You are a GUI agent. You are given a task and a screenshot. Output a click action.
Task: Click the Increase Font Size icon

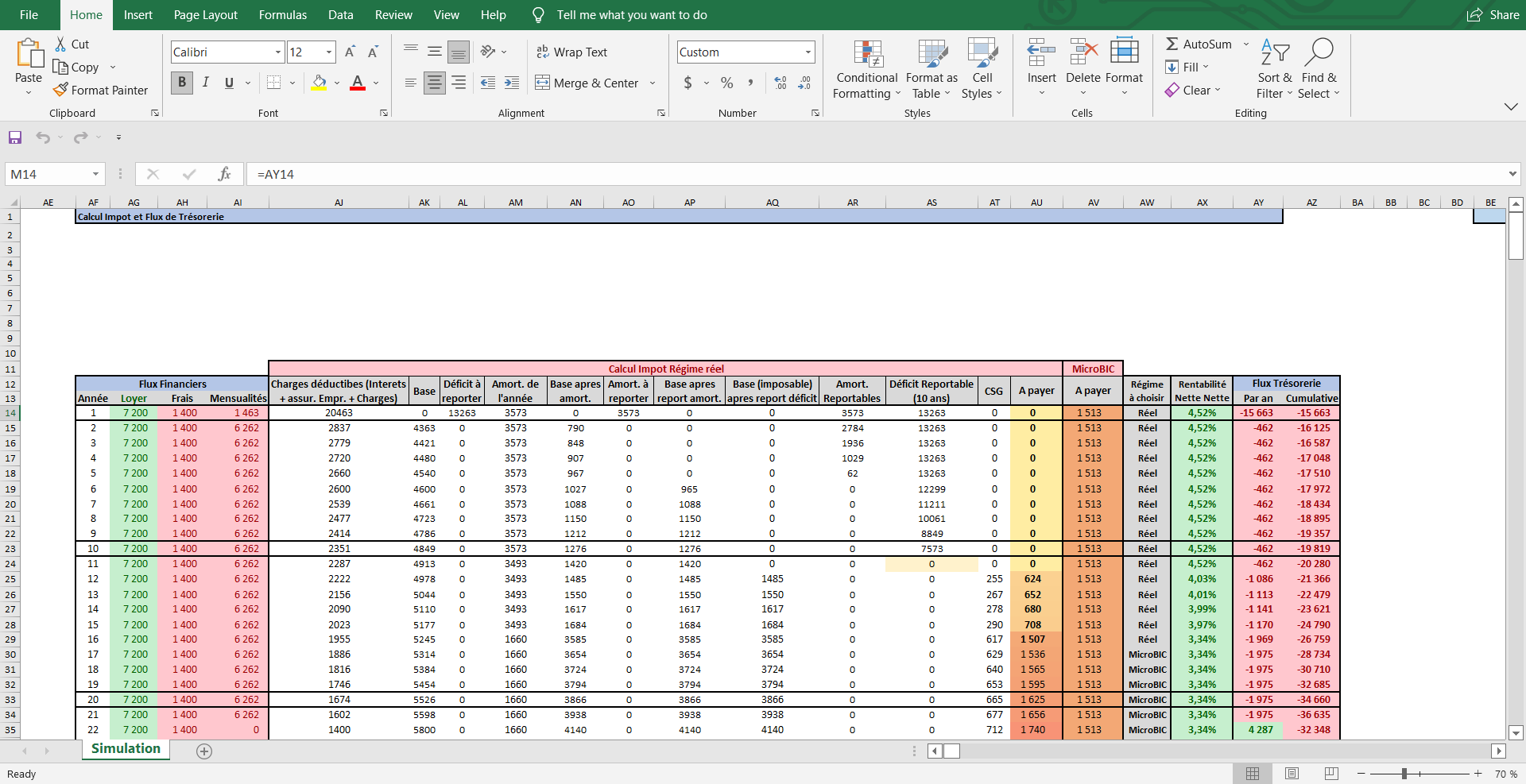pos(350,52)
